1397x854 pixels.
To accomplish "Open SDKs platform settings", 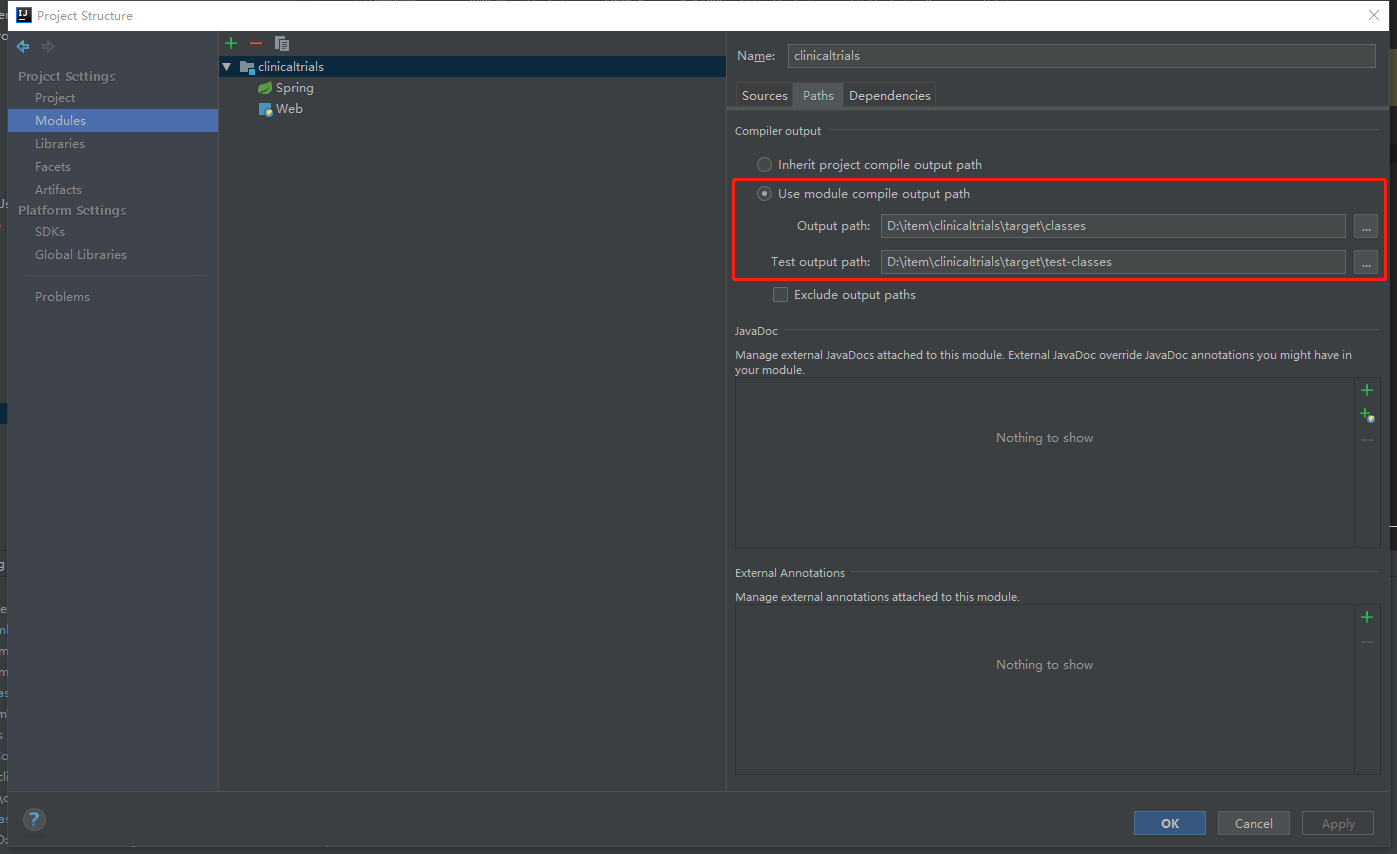I will point(50,231).
